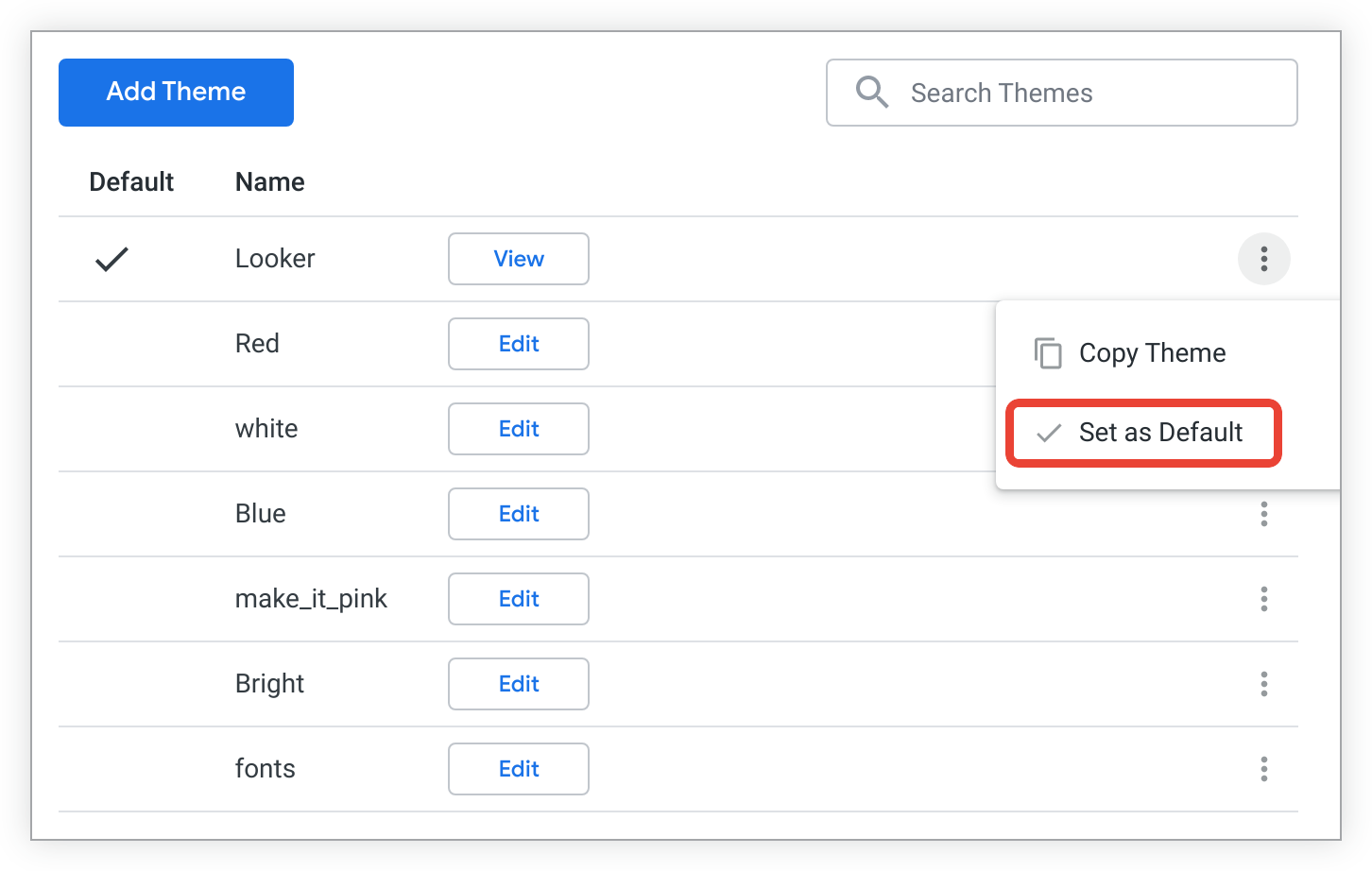Edit the Blue theme

(518, 514)
